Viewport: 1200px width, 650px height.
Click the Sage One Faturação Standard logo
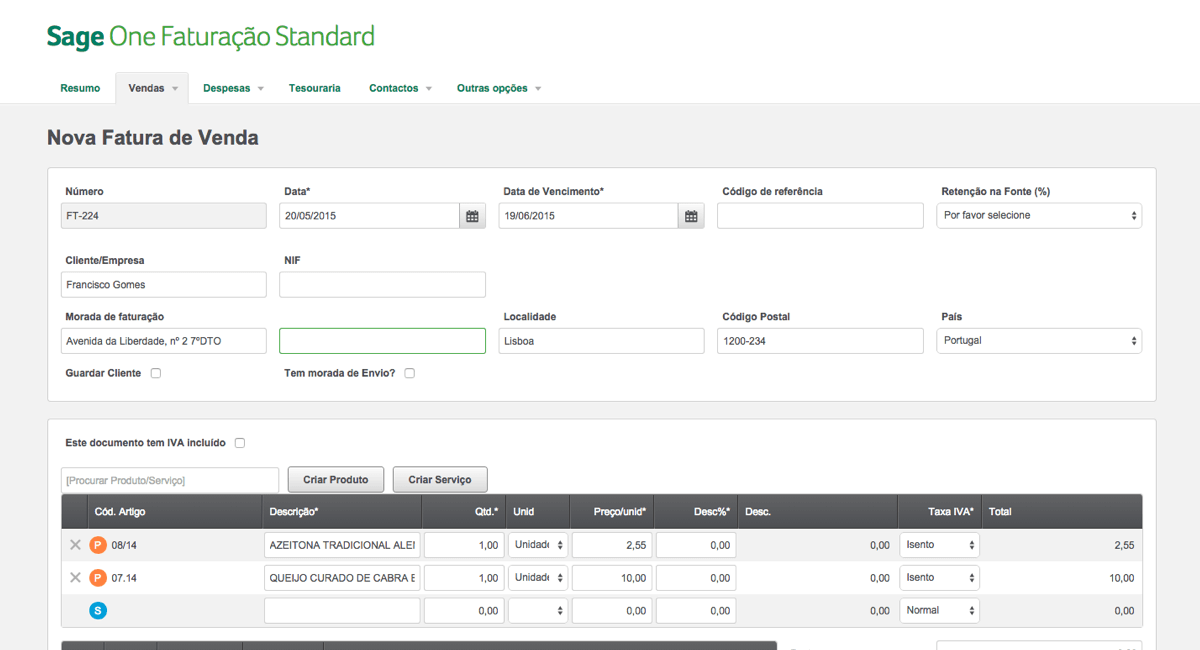point(210,38)
